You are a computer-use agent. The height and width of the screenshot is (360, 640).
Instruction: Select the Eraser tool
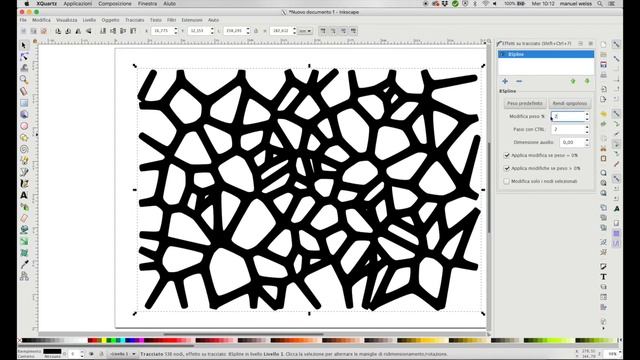(x=24, y=218)
